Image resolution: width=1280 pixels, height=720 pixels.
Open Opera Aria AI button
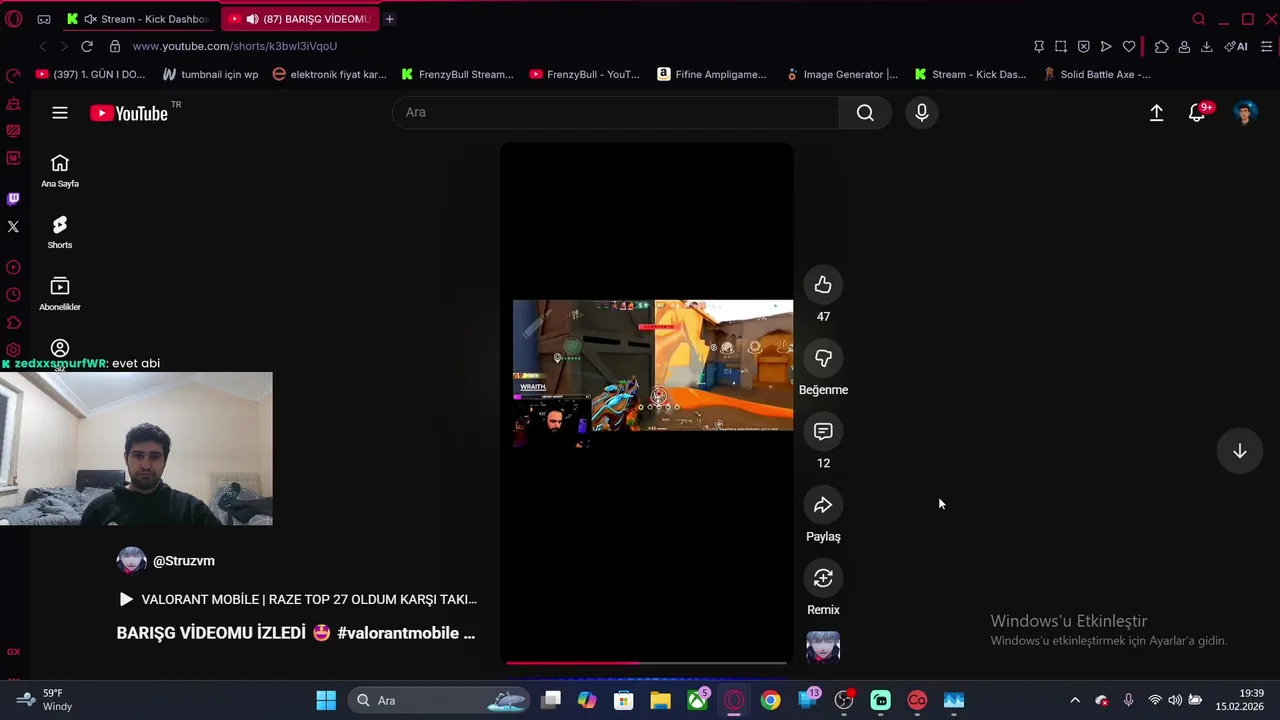click(x=1236, y=46)
